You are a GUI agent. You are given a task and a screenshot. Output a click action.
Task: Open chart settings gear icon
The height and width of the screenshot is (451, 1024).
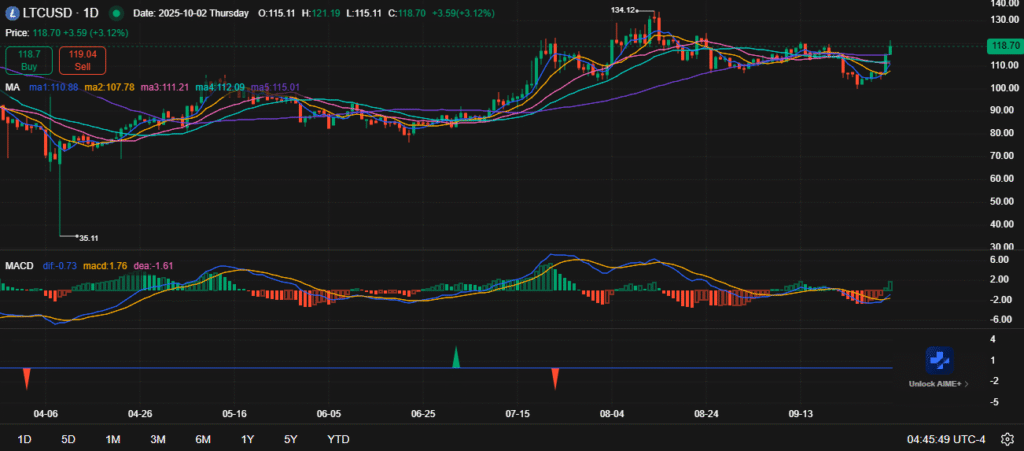click(x=1006, y=439)
